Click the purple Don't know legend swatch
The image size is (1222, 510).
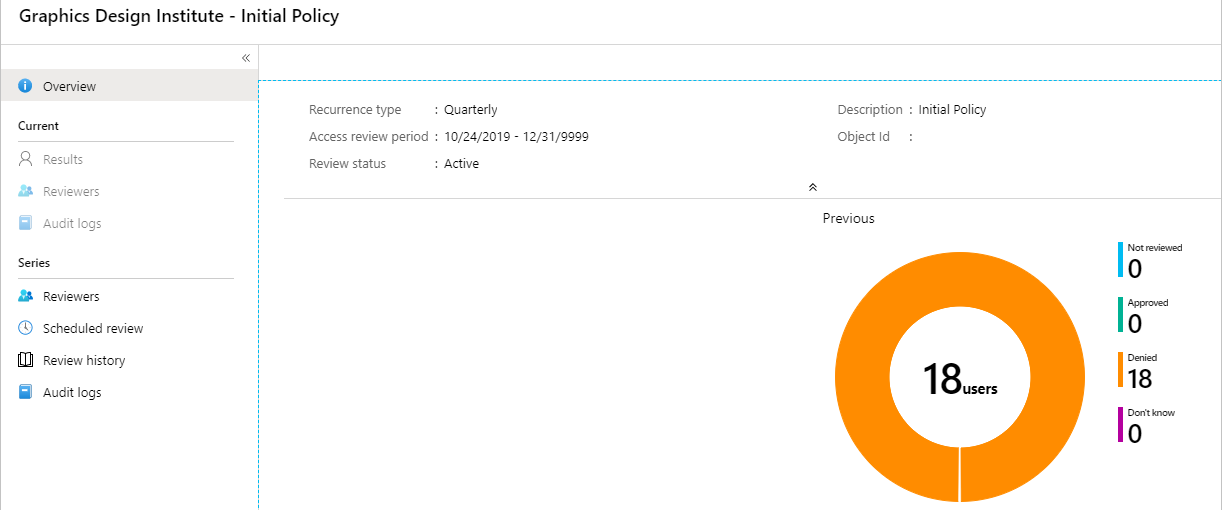pos(1120,424)
